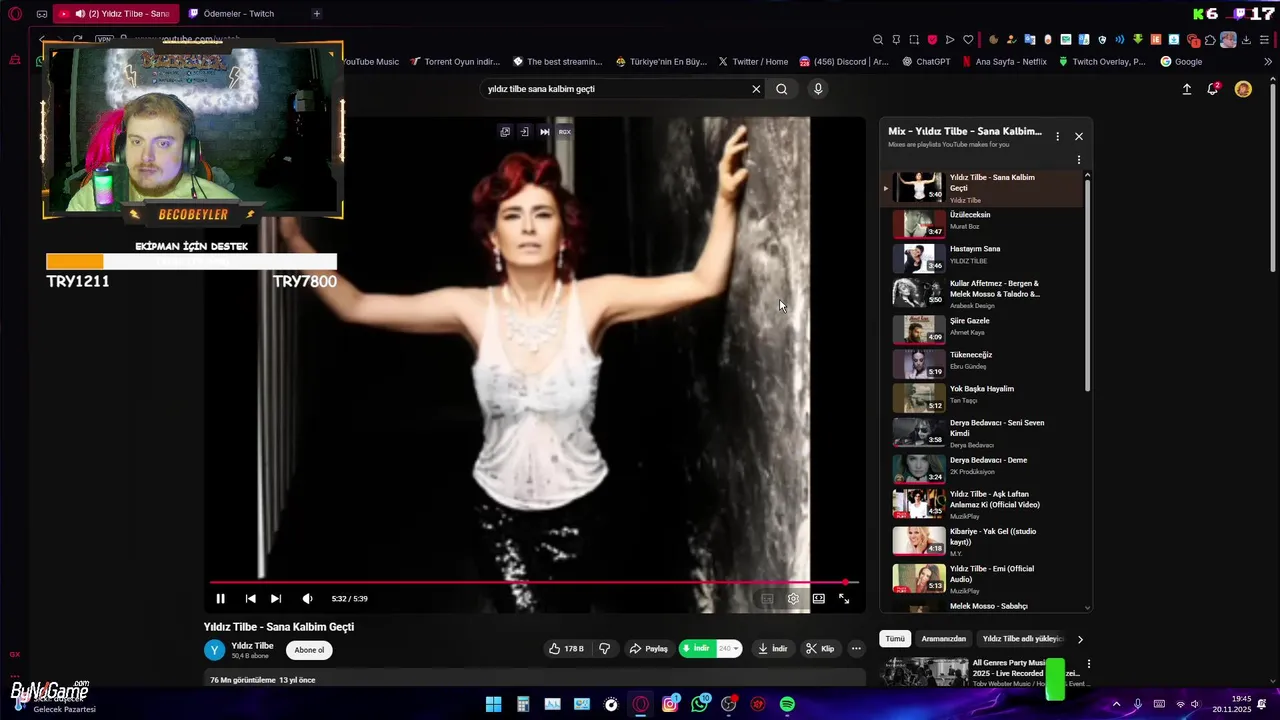Select the Tümü filter chip

895,638
